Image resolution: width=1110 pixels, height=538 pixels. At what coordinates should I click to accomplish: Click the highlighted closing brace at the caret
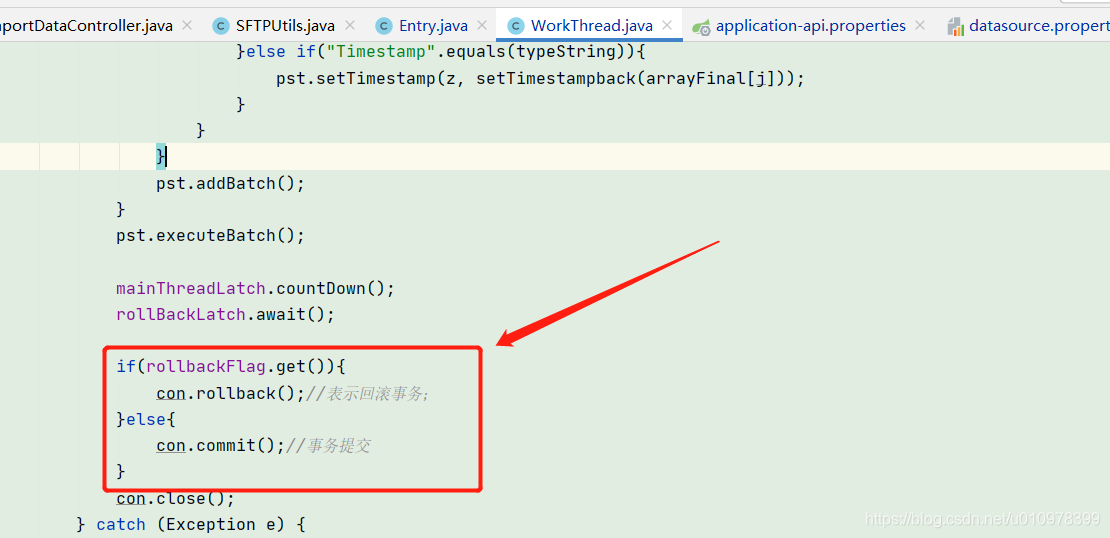[161, 156]
